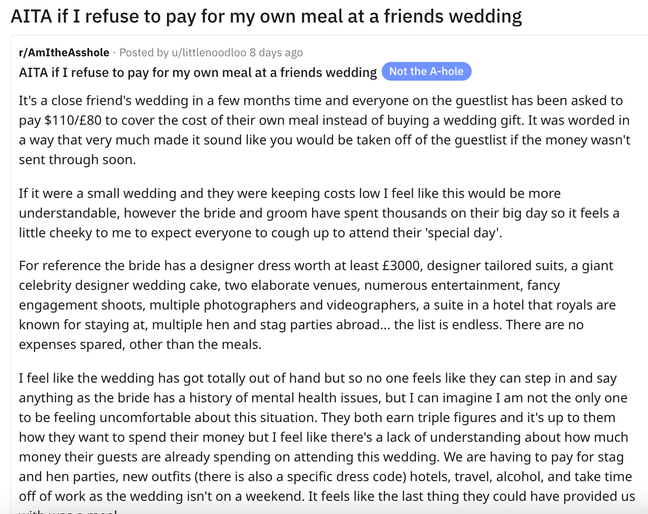Click the '8 days ago' timestamp
648x514 pixels.
276,52
